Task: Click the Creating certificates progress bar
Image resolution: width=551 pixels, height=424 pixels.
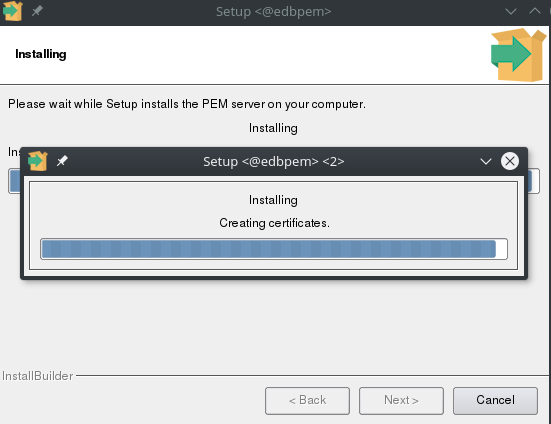Action: pos(274,249)
